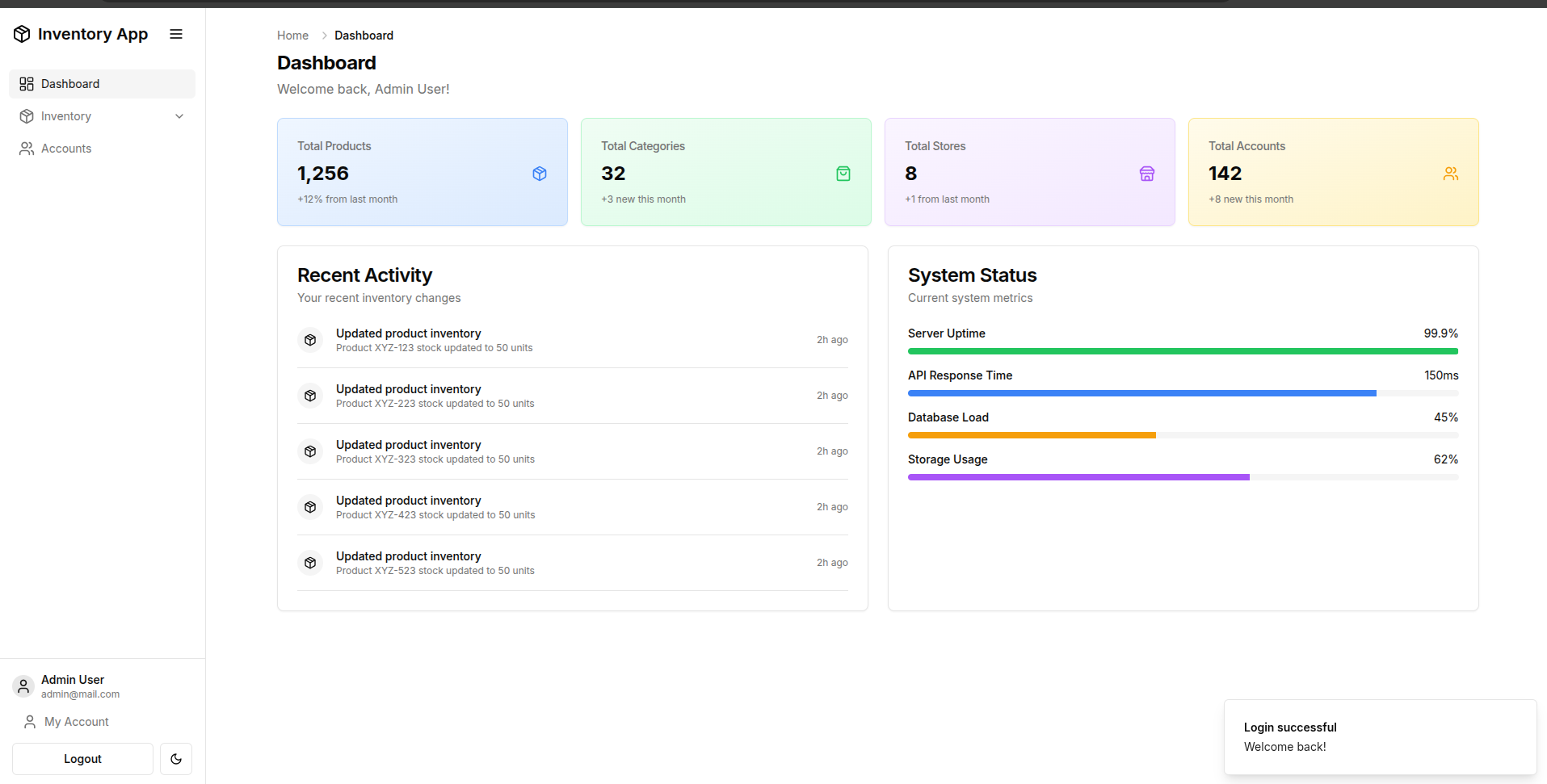Screen dimensions: 1547x784
Task: Click '+1 from last month' on Stores card
Action: coord(947,199)
